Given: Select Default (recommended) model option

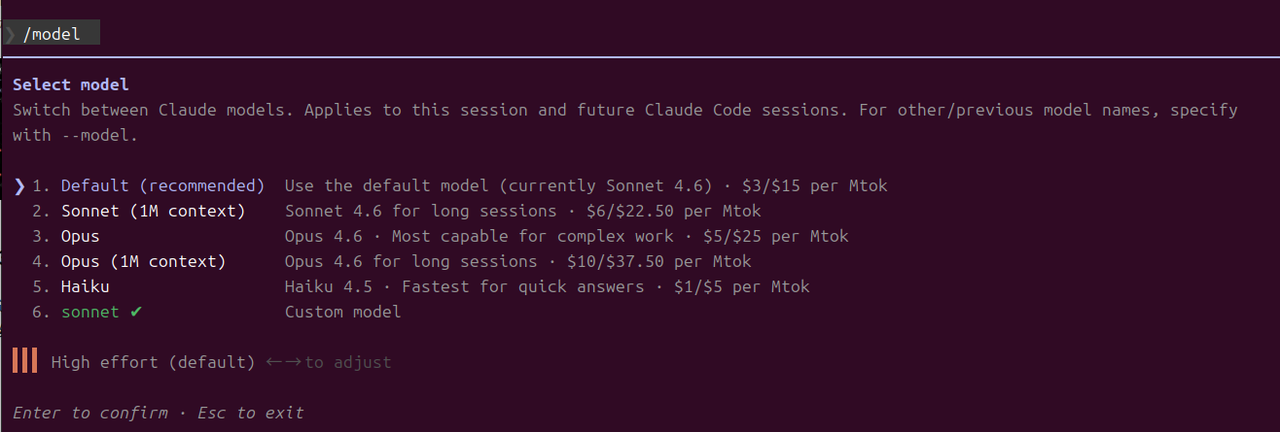Looking at the screenshot, I should tap(162, 186).
